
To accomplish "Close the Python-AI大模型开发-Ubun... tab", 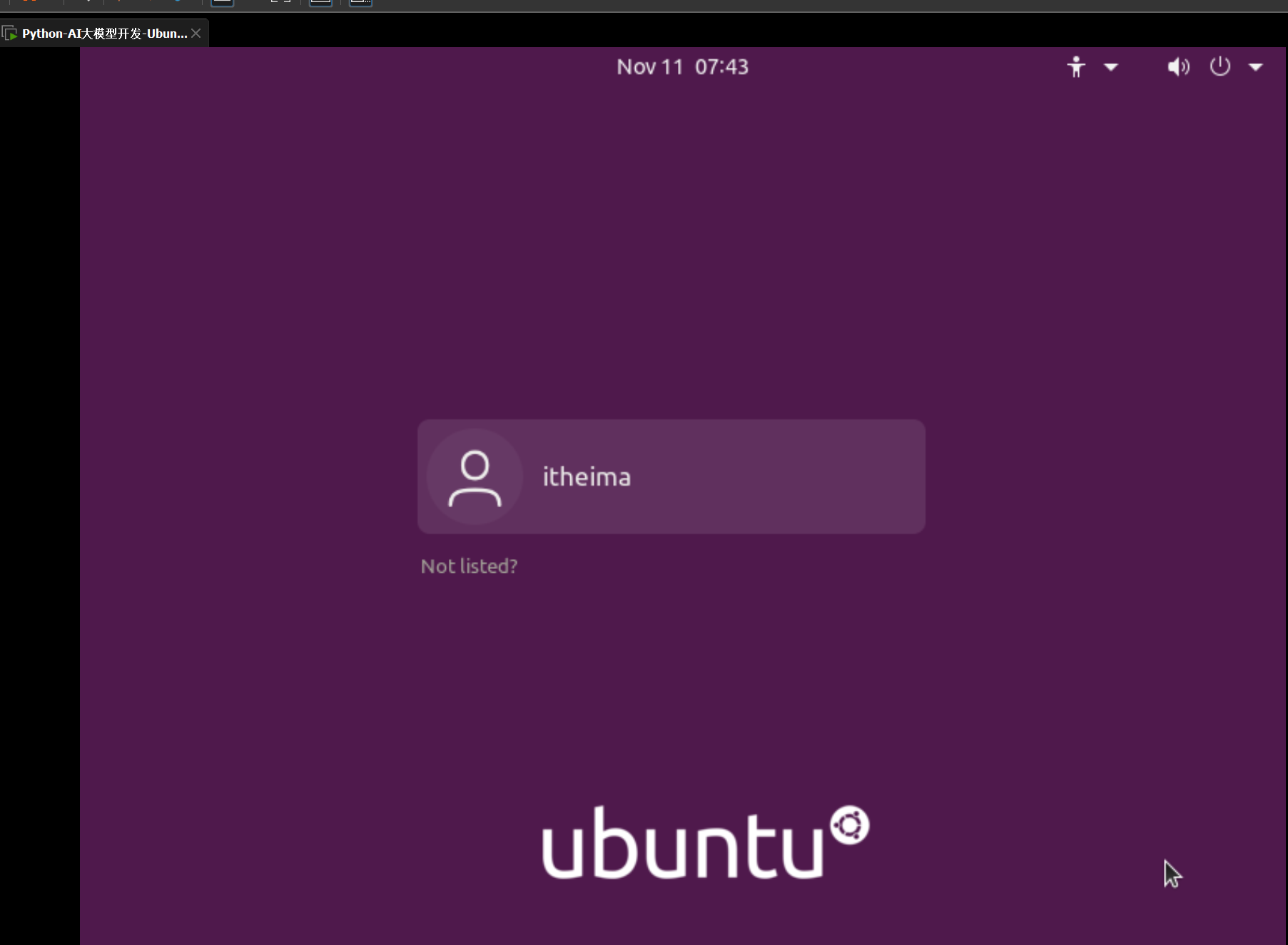I will [196, 34].
